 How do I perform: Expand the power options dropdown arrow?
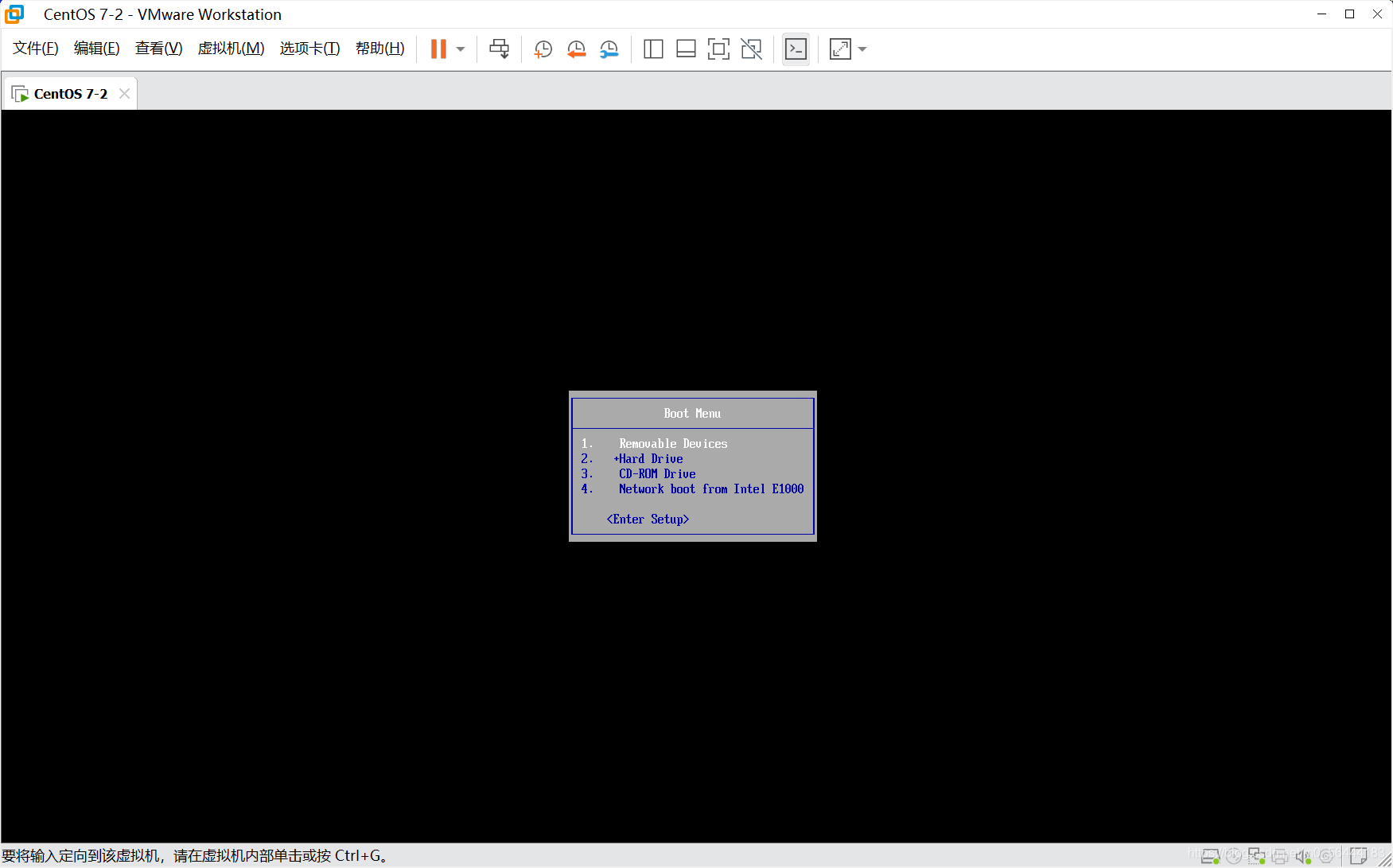(461, 49)
